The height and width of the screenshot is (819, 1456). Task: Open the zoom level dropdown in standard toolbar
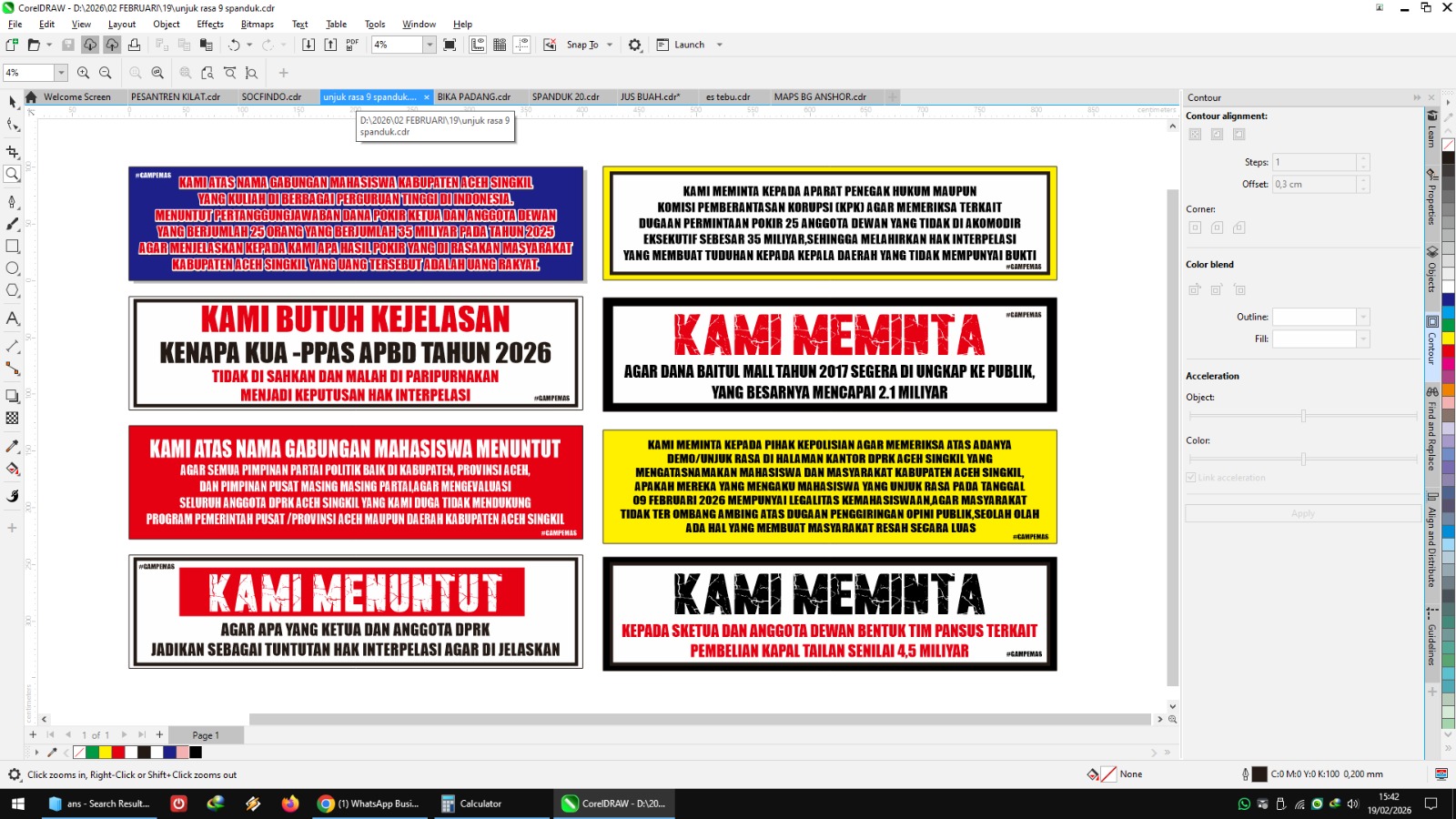[430, 45]
